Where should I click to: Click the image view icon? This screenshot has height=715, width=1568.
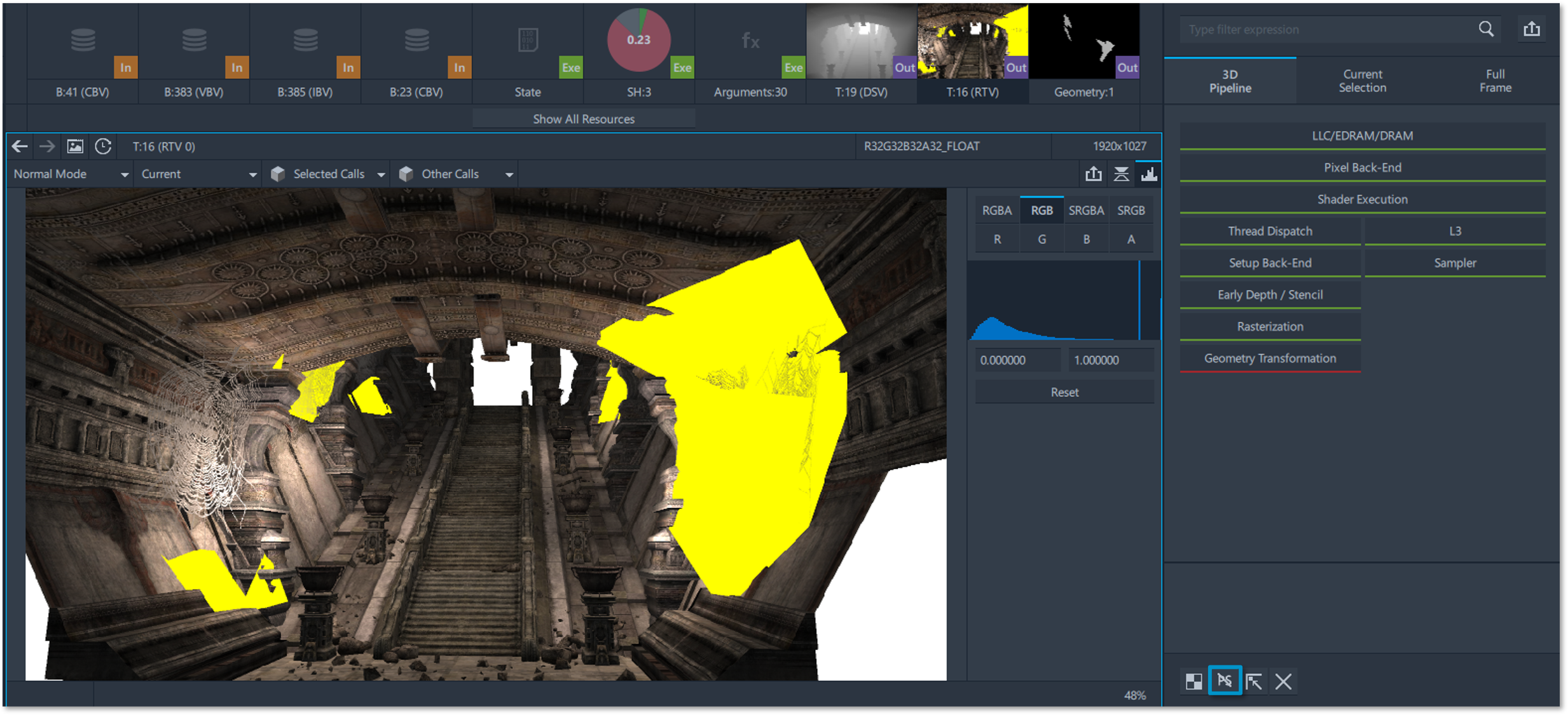[x=75, y=147]
